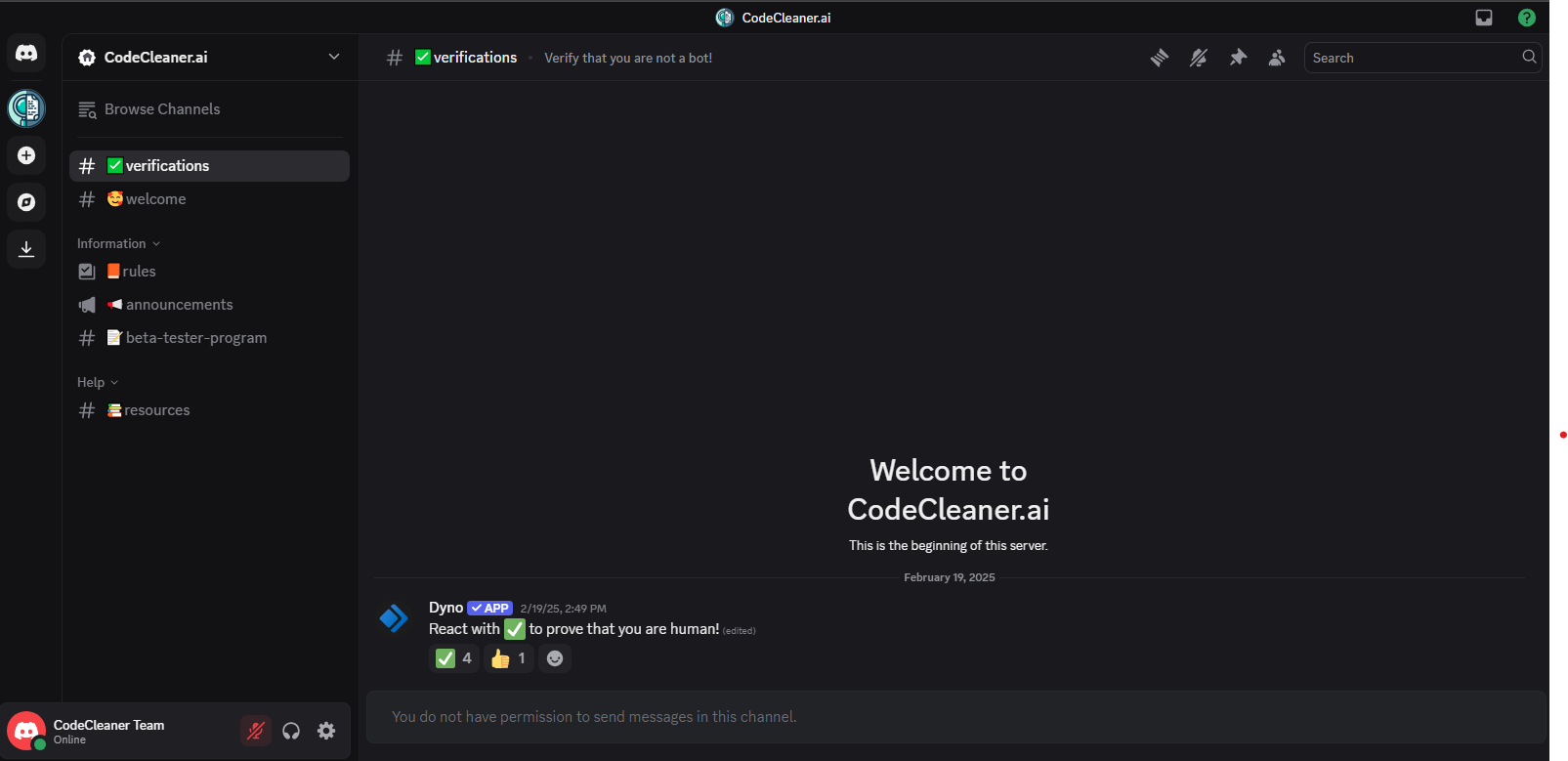Viewport: 1568px width, 761px height.
Task: Unmute microphone in user panel
Action: click(256, 731)
